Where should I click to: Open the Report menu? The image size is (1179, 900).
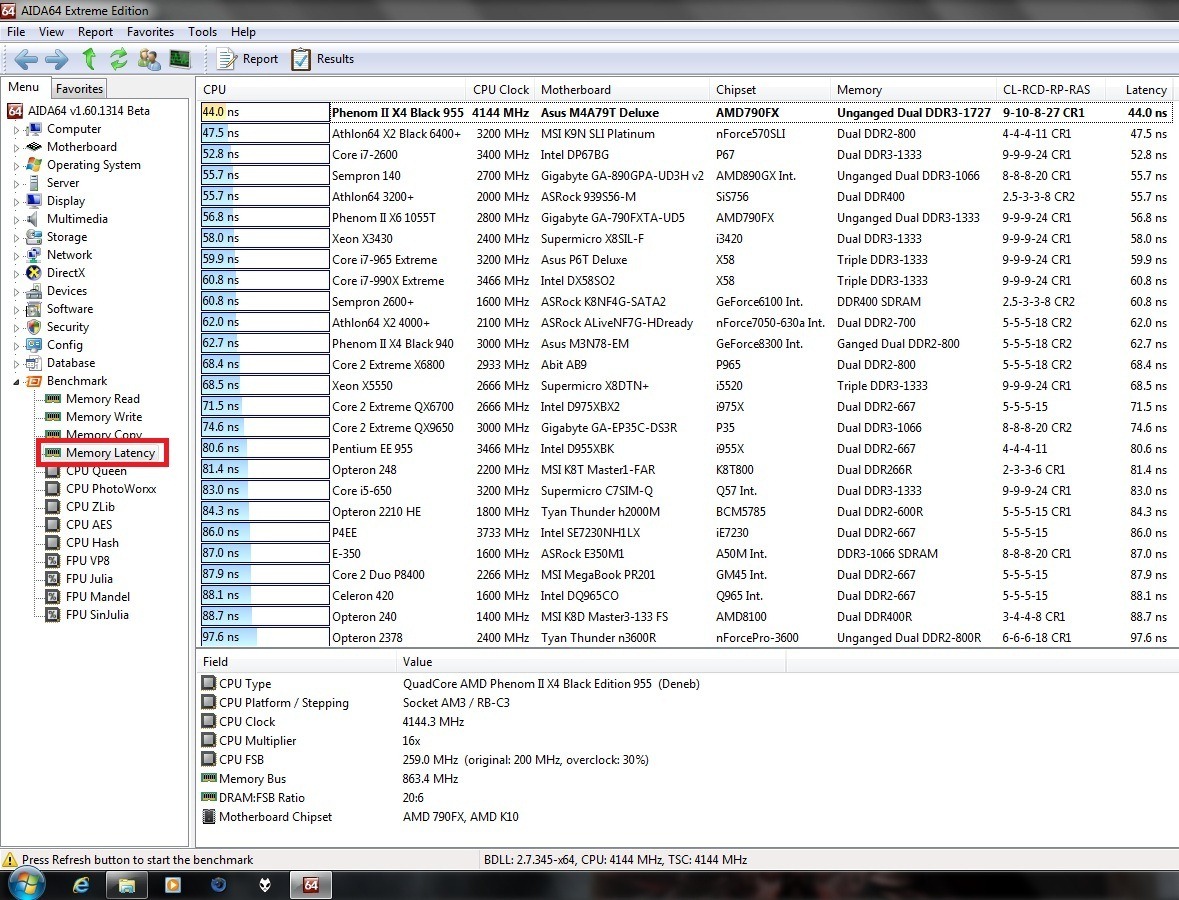tap(95, 32)
